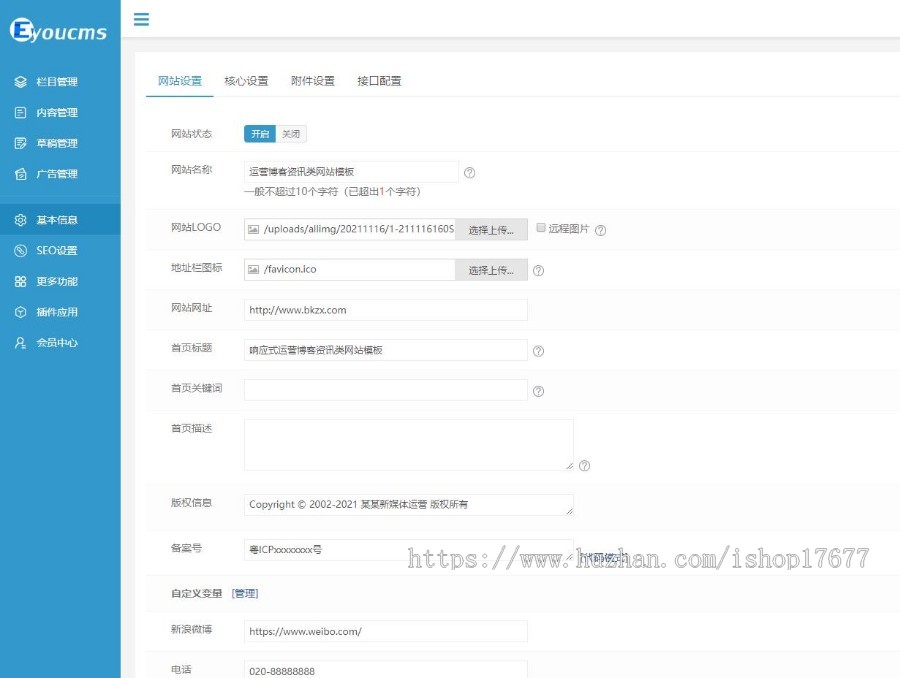Image resolution: width=900 pixels, height=678 pixels.
Task: Click help icon beside 远程图片 checkbox
Action: click(600, 230)
